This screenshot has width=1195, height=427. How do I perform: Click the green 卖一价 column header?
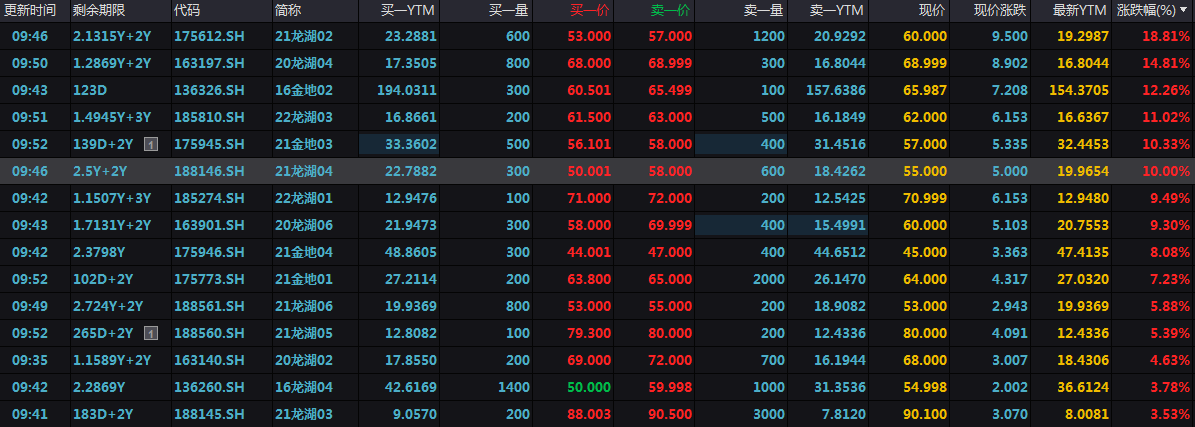[x=671, y=11]
